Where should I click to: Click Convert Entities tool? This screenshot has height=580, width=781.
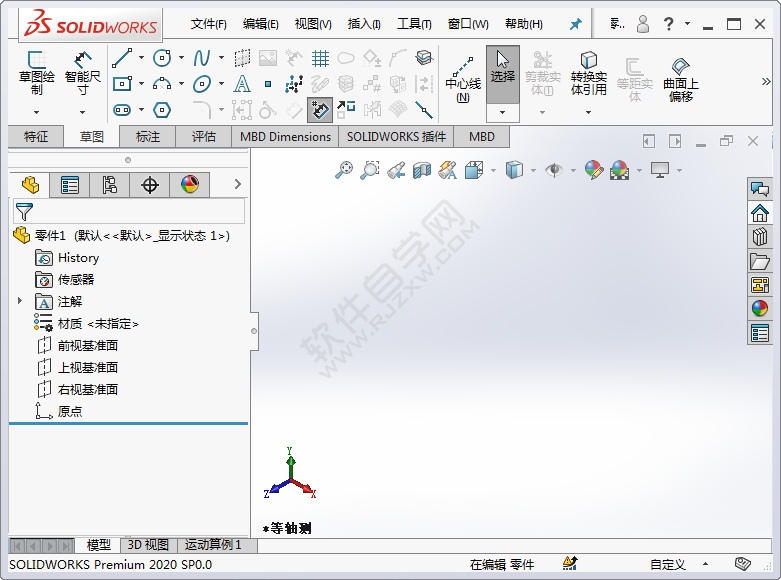[589, 73]
